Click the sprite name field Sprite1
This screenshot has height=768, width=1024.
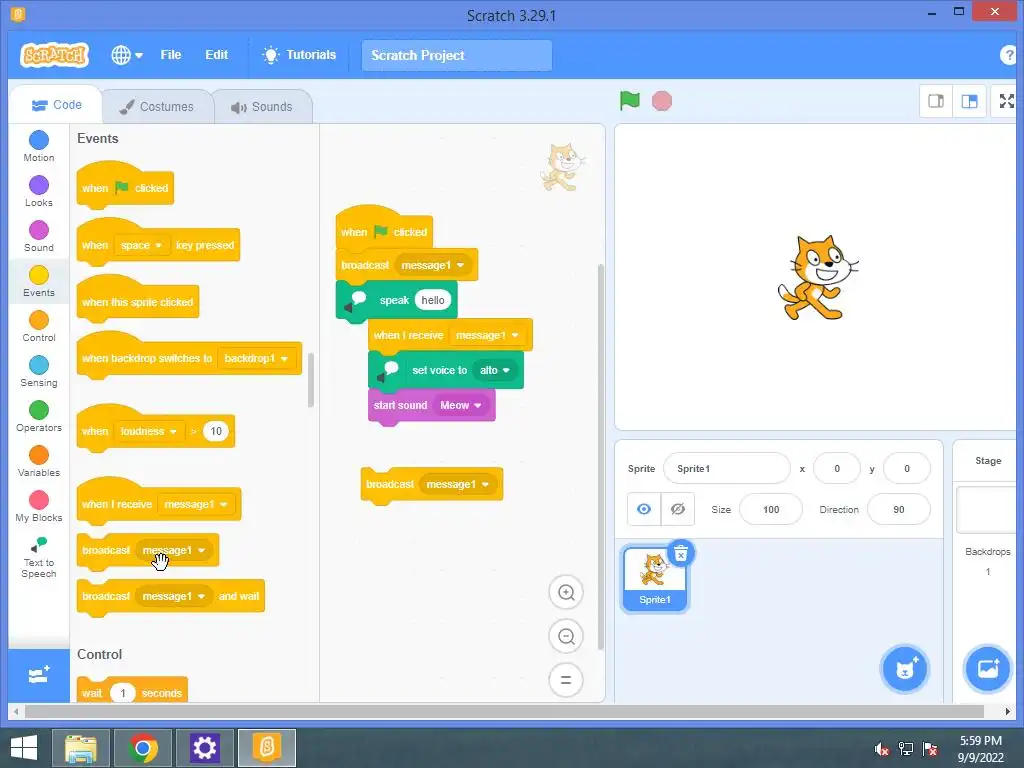pos(727,468)
